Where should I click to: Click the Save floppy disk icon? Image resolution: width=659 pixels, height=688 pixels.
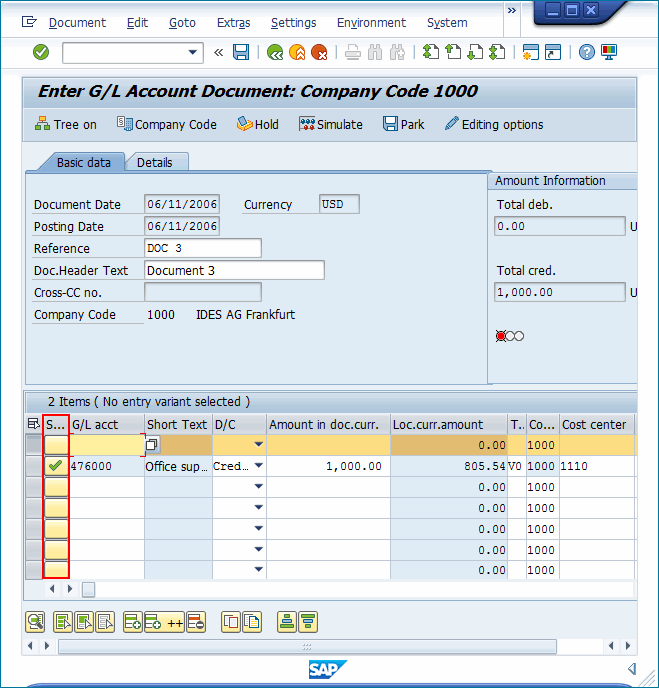click(241, 52)
